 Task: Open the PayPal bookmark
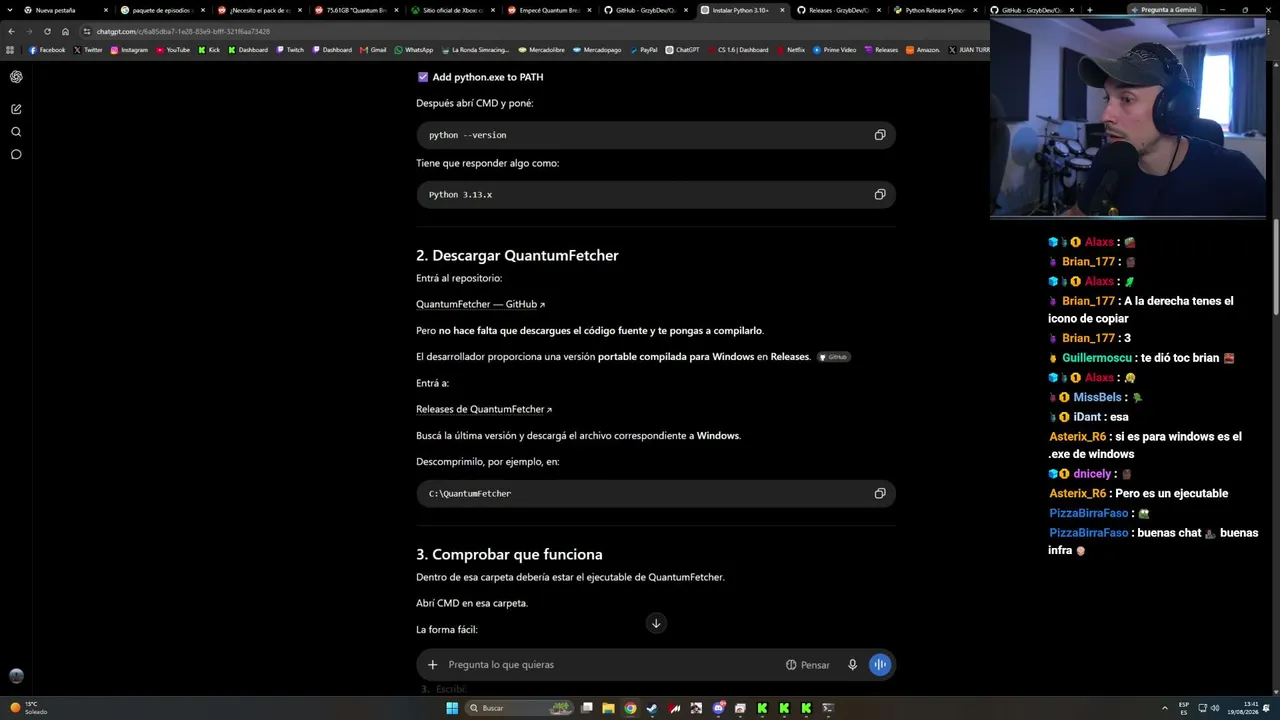click(643, 50)
